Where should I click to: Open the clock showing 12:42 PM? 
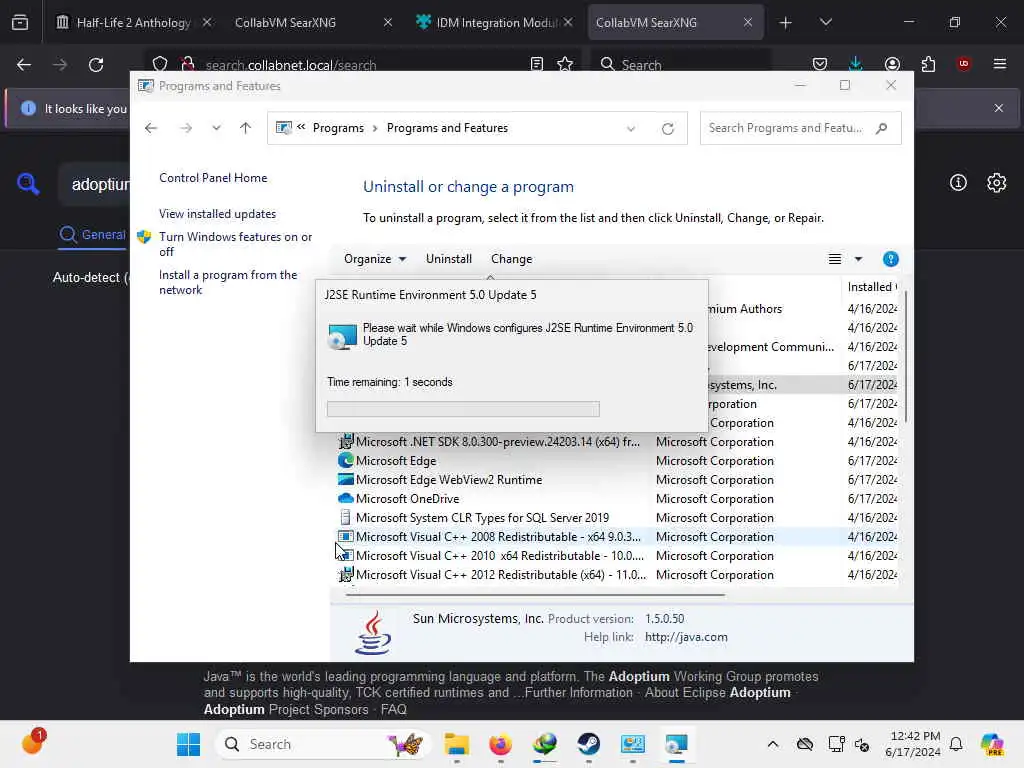pyautogui.click(x=912, y=744)
